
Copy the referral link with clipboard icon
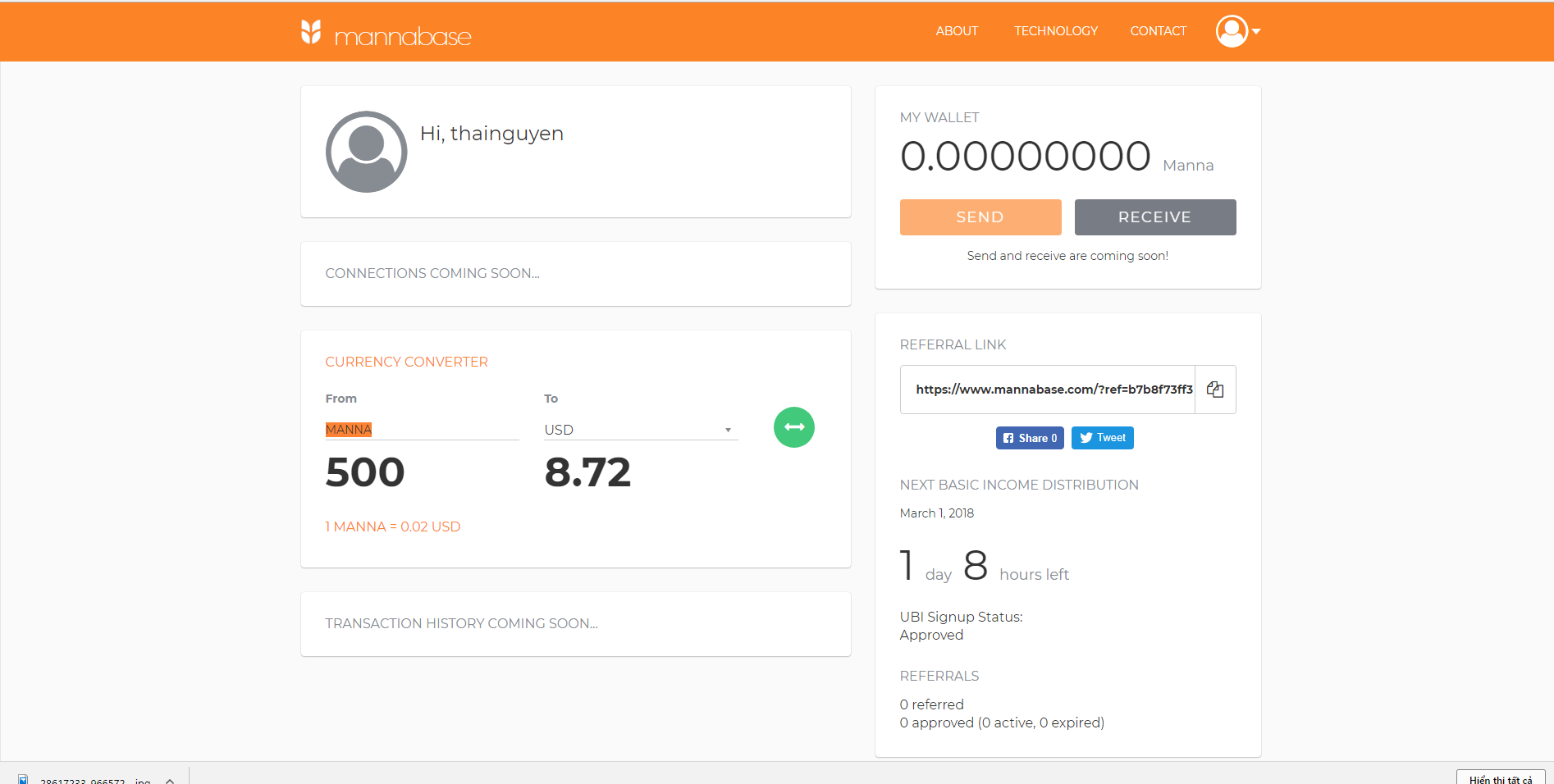coord(1215,390)
